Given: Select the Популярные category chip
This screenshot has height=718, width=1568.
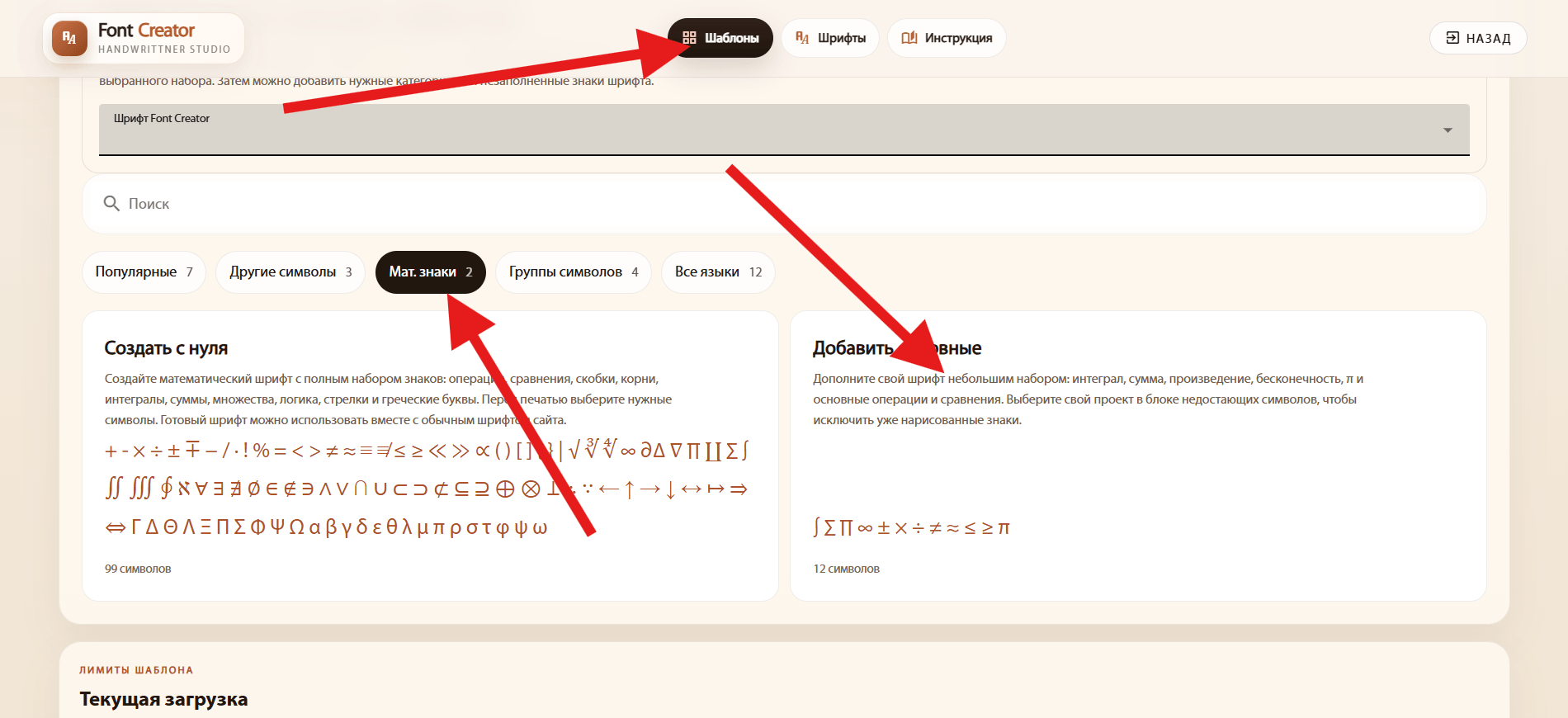Looking at the screenshot, I should [144, 272].
